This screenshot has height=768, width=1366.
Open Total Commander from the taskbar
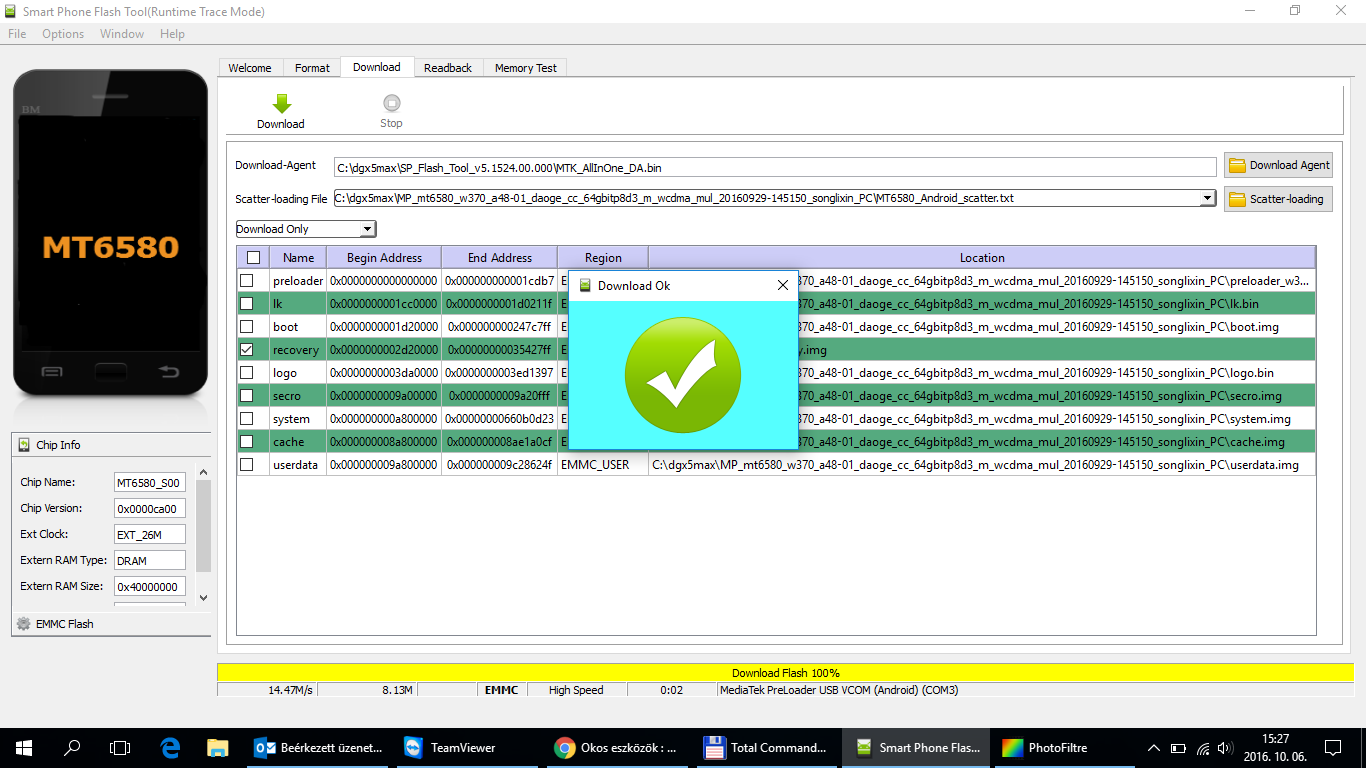(765, 747)
